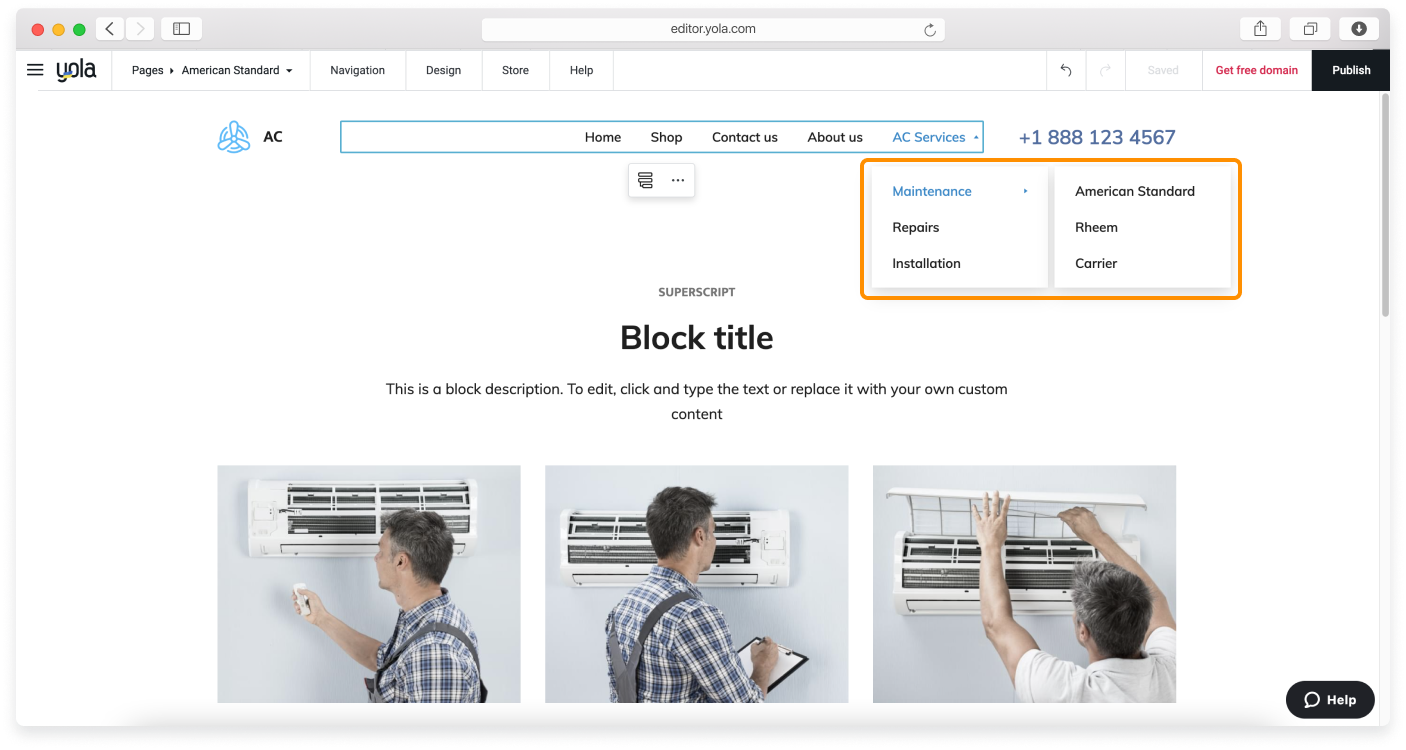
Task: Redo the last undone edit
Action: click(1105, 70)
